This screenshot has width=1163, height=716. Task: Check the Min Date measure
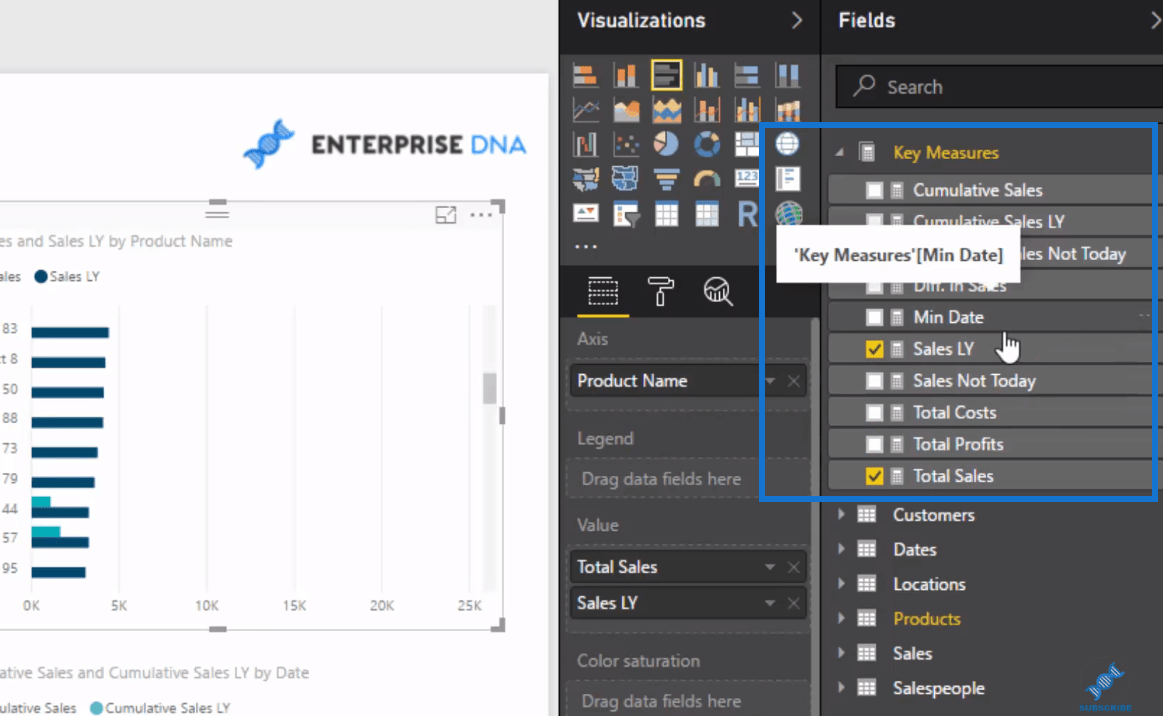point(874,318)
